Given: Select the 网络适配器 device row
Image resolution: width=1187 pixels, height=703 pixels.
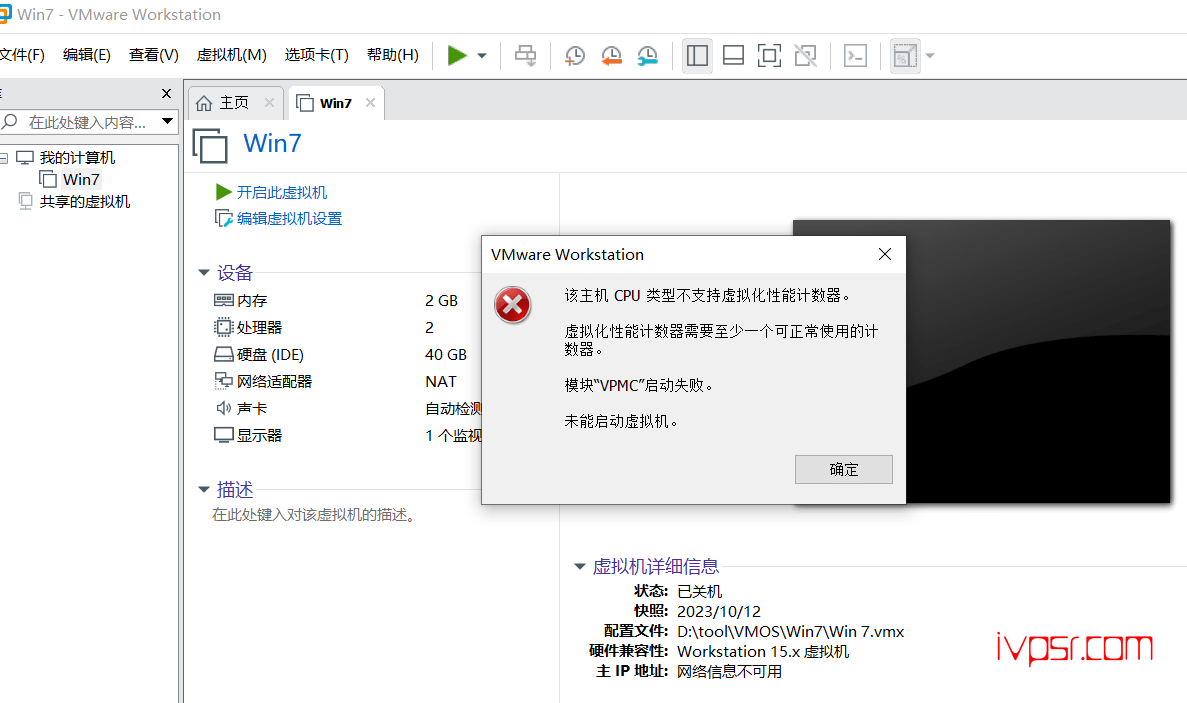Looking at the screenshot, I should coord(347,381).
